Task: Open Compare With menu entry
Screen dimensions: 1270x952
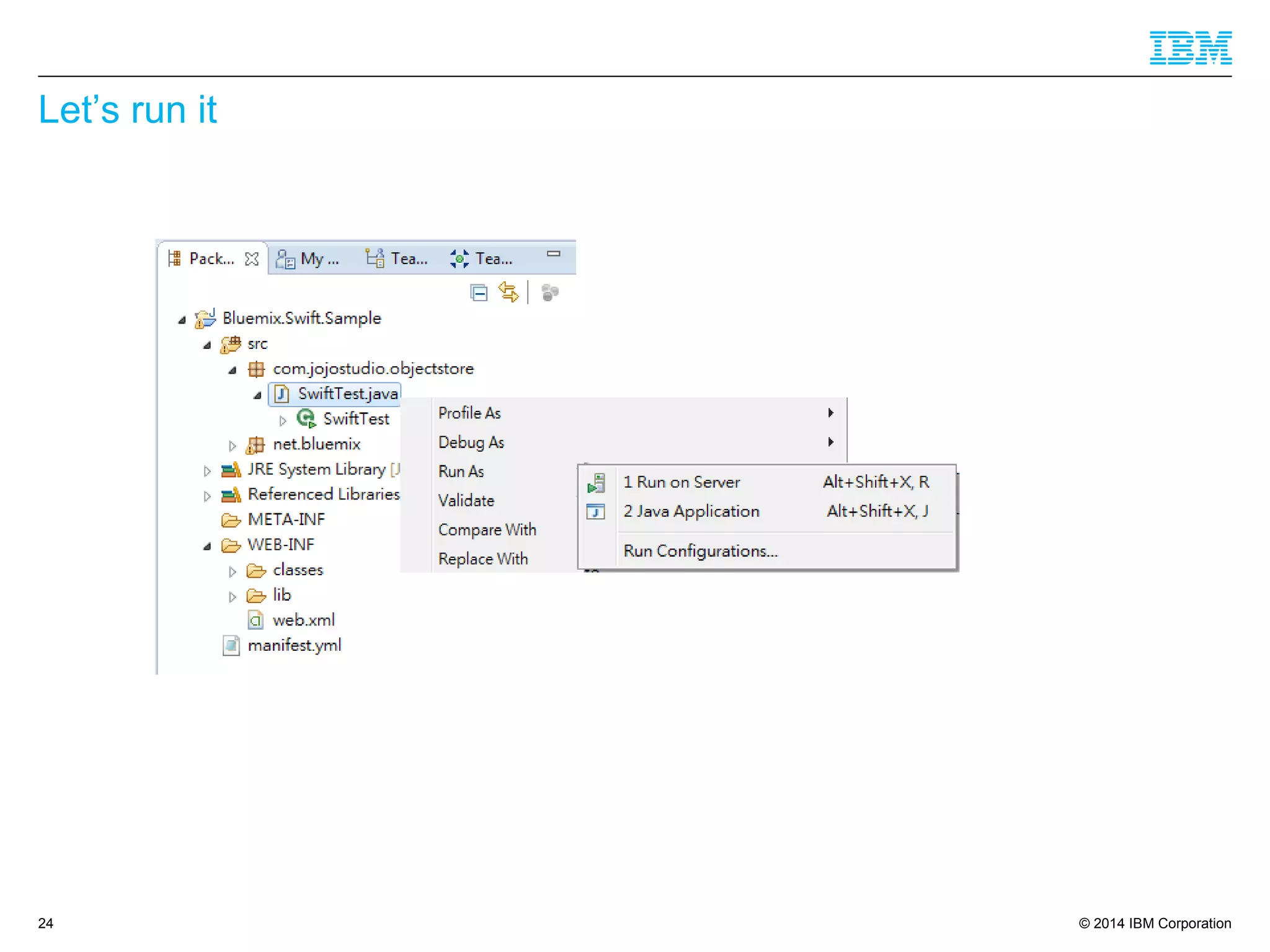Action: point(487,530)
